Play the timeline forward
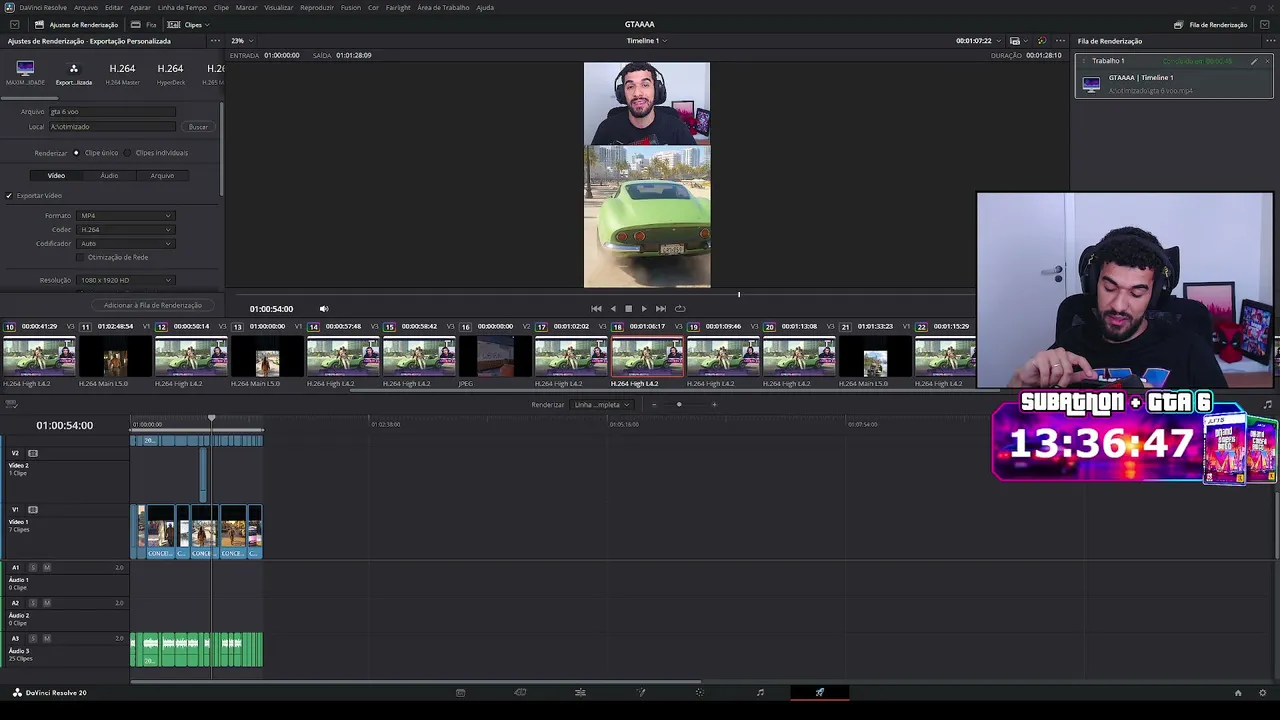Screen dimensions: 1280x720 (x=643, y=309)
